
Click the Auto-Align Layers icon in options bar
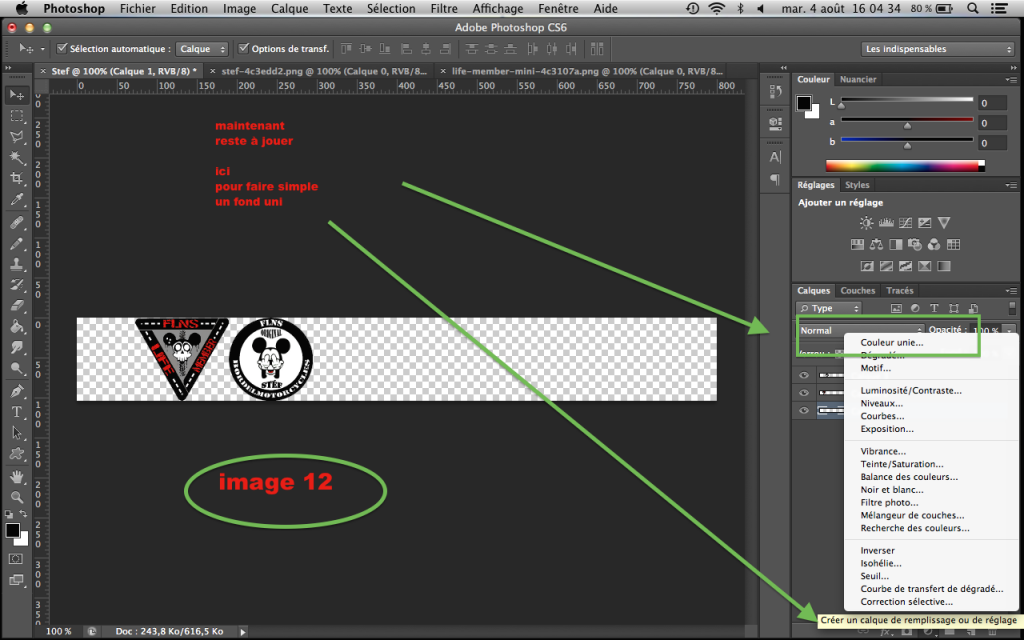coord(597,49)
